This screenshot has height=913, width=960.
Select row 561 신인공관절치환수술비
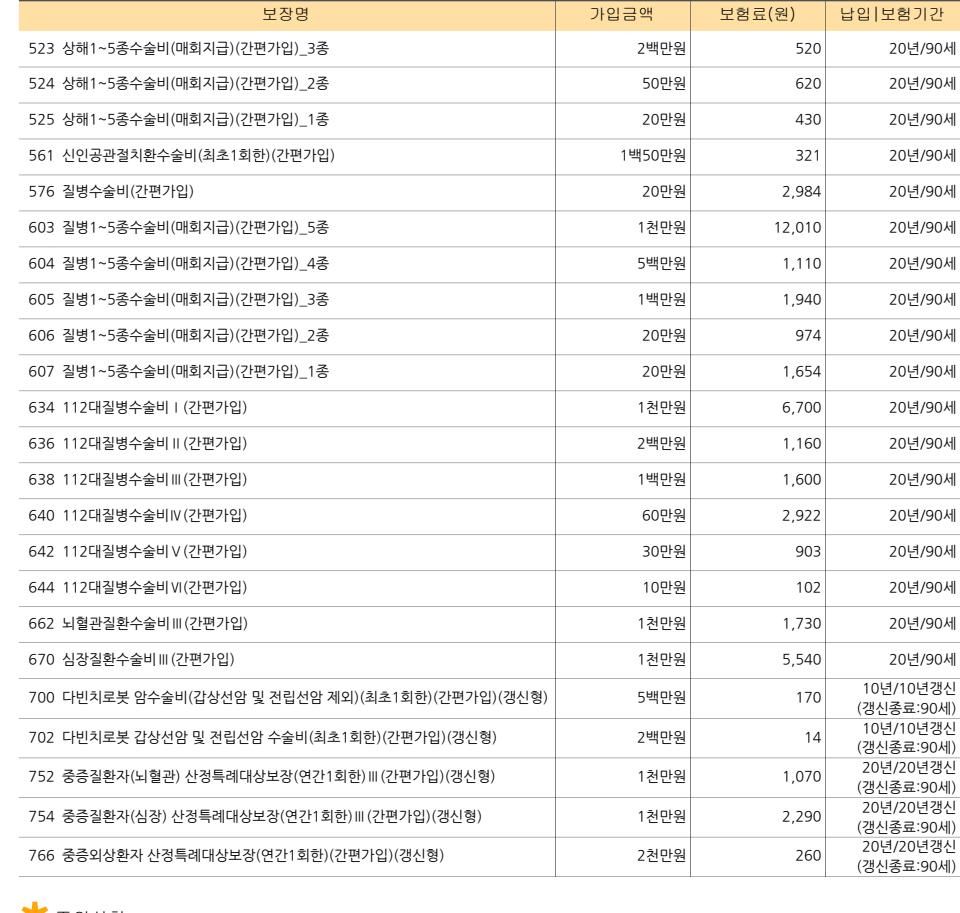coord(489,156)
